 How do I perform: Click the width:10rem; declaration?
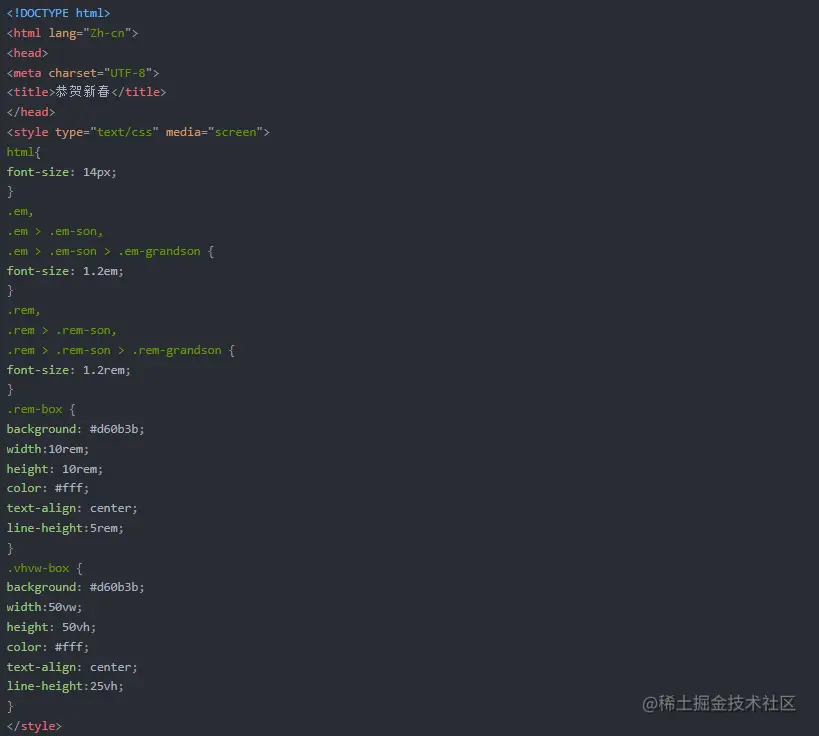[48, 449]
